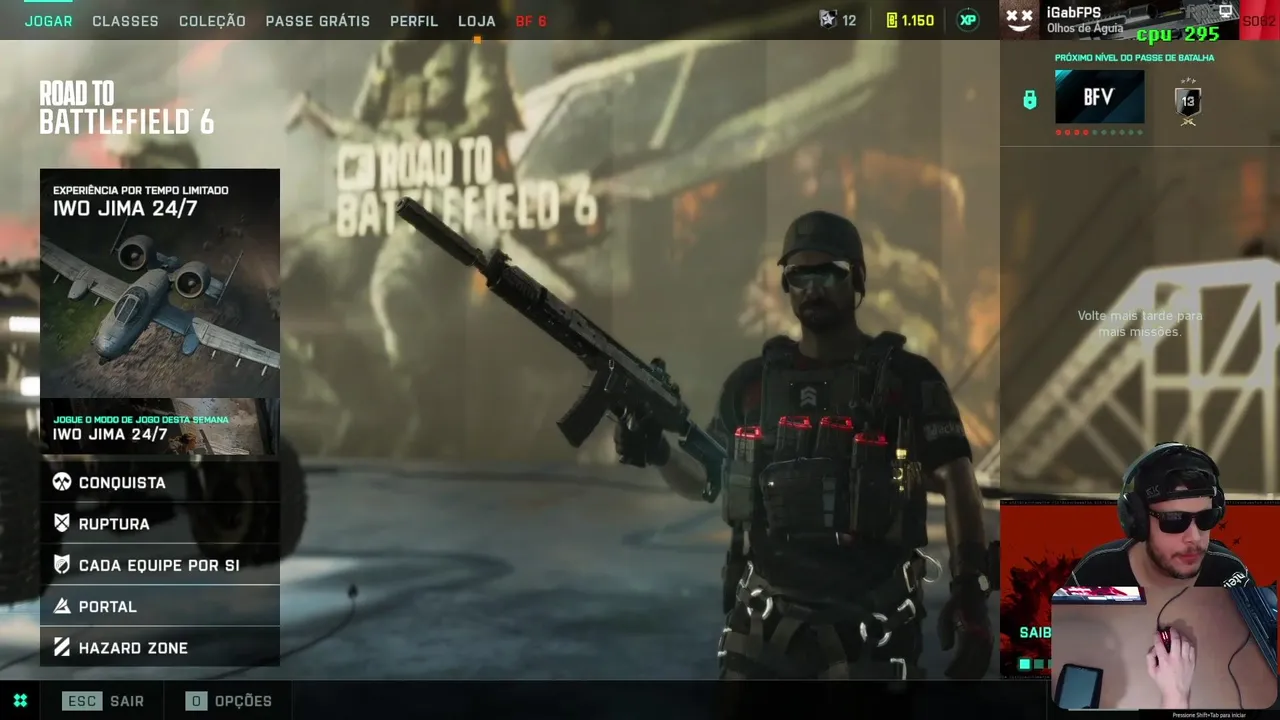Open the BFV battle pass reward

pyautogui.click(x=1099, y=97)
